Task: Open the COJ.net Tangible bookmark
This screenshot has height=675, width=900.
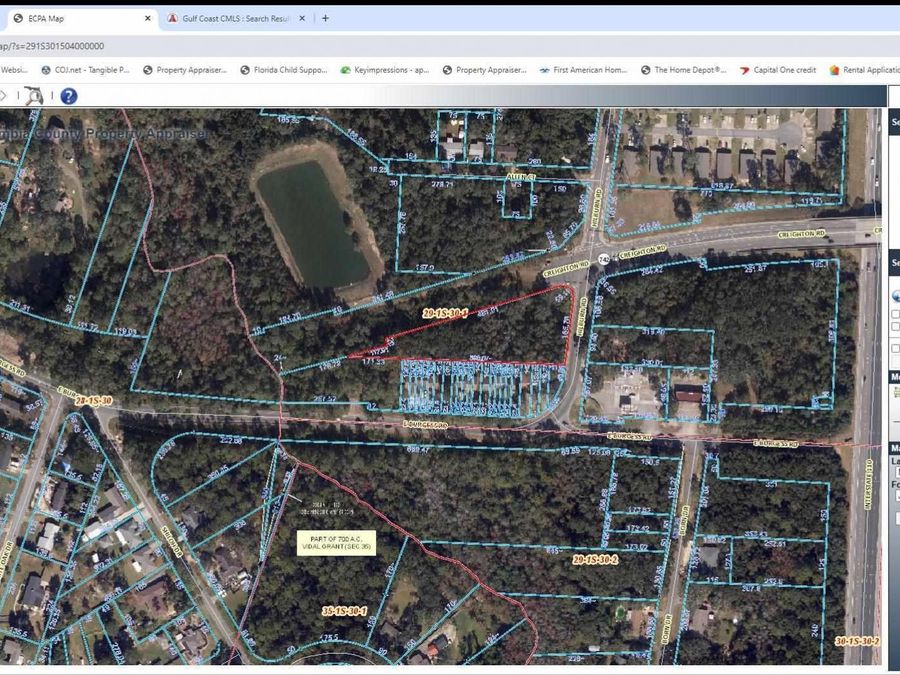Action: point(86,70)
